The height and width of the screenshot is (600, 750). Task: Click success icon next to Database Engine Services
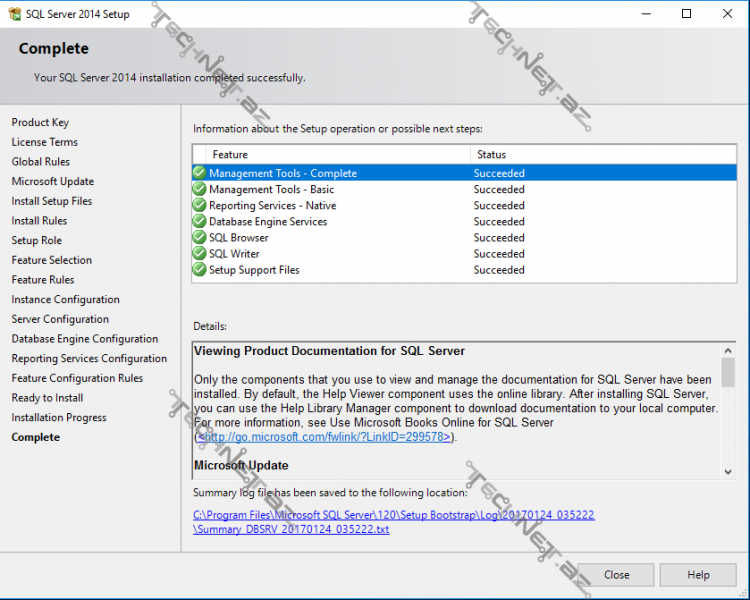[x=200, y=221]
